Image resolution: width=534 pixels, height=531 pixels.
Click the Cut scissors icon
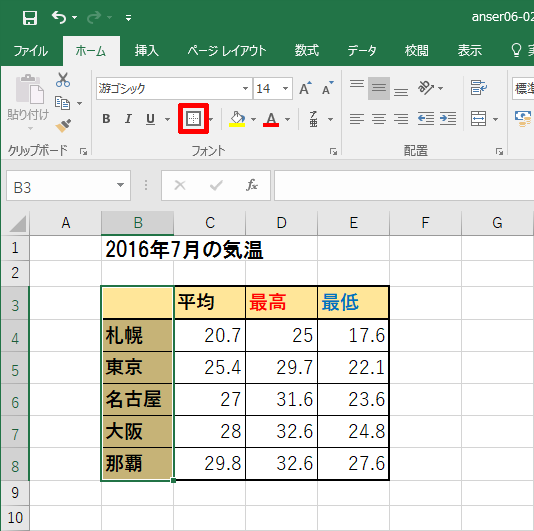click(63, 80)
